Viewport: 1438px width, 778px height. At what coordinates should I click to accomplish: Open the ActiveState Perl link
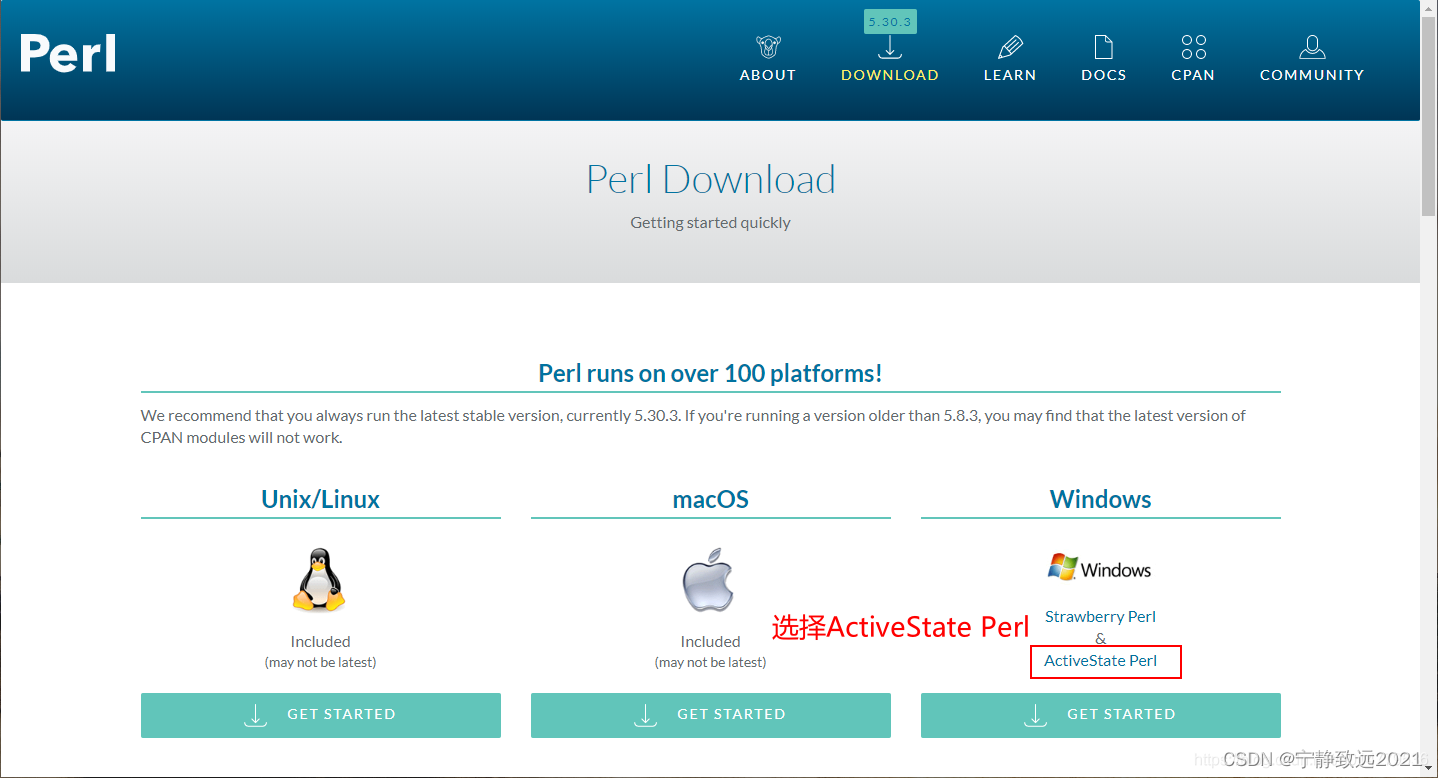click(x=1100, y=661)
